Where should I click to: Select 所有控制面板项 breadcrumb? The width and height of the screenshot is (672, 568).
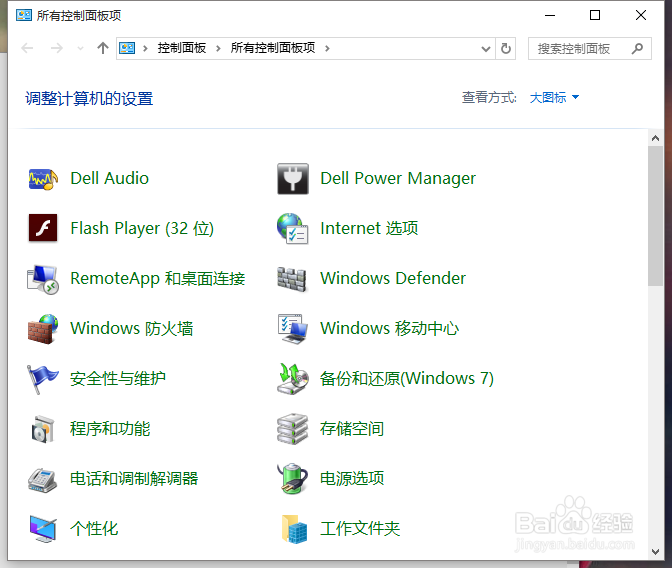click(x=273, y=48)
